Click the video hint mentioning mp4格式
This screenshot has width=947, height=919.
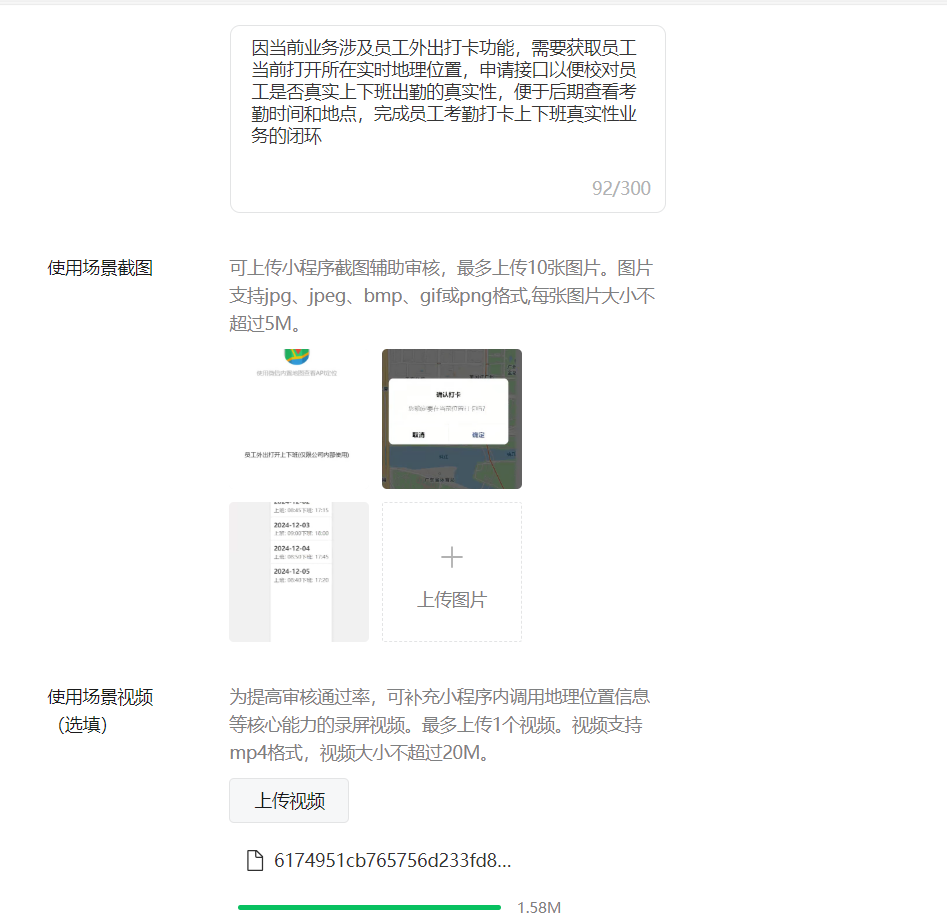(x=440, y=725)
